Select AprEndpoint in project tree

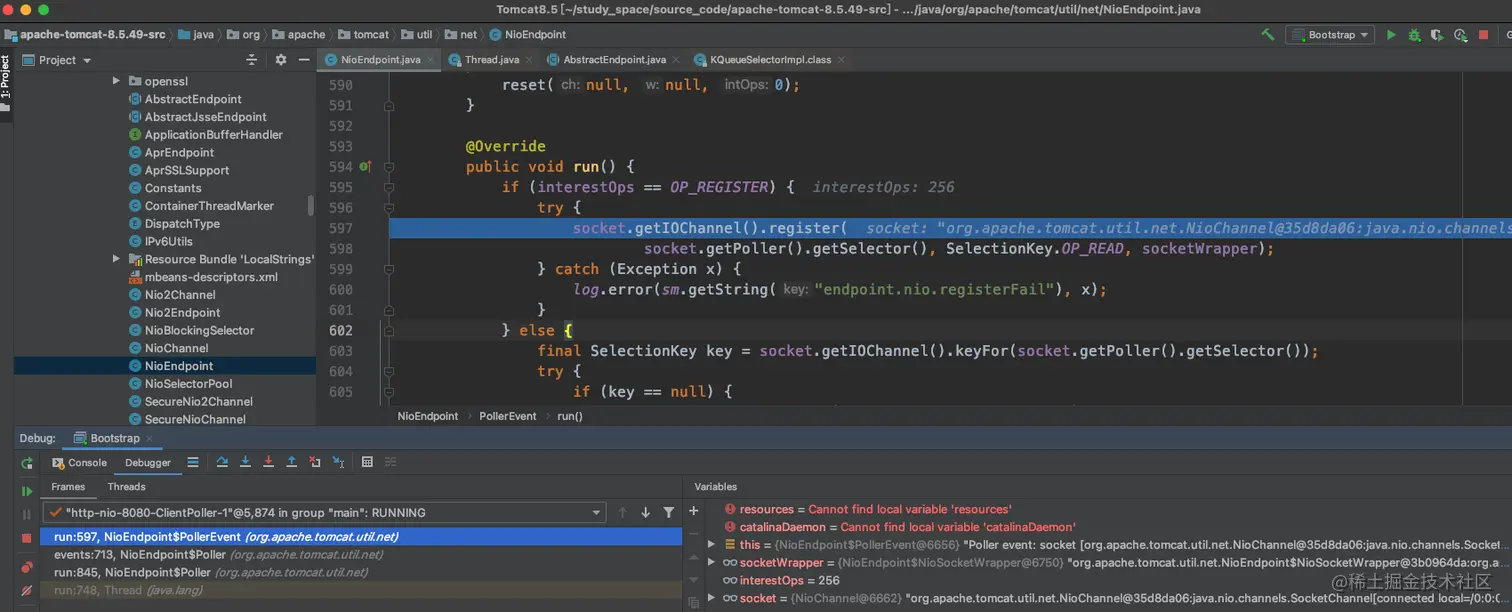coord(179,152)
